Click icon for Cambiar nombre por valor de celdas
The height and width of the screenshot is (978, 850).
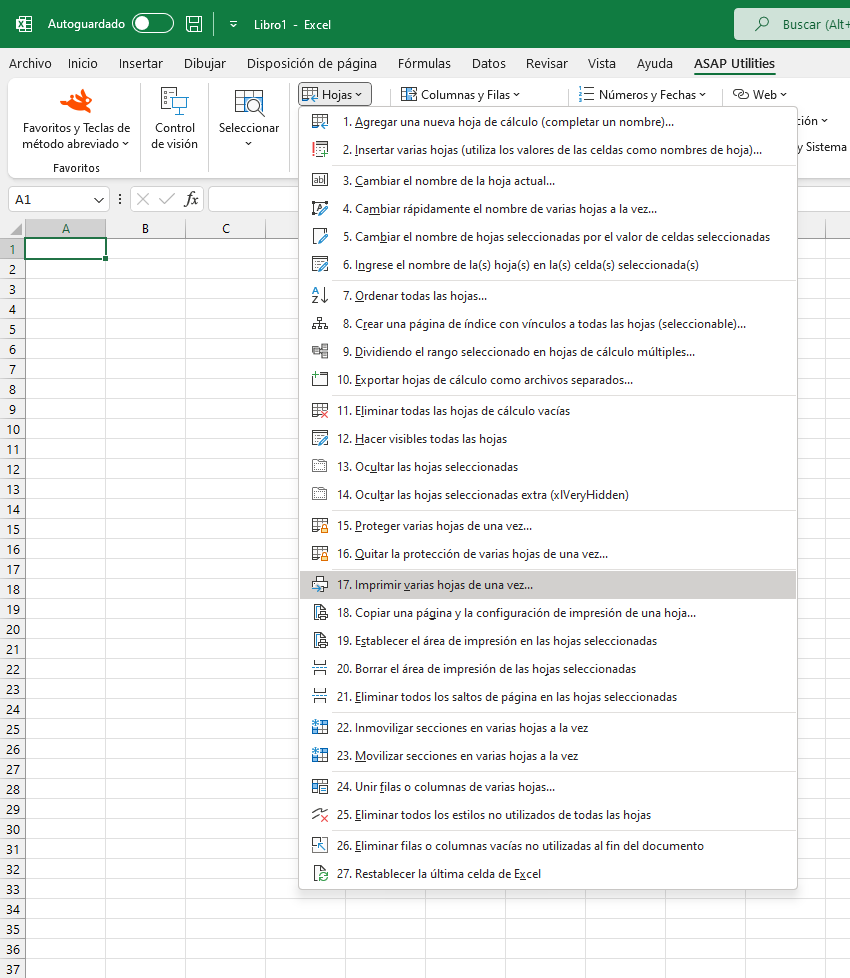click(320, 237)
